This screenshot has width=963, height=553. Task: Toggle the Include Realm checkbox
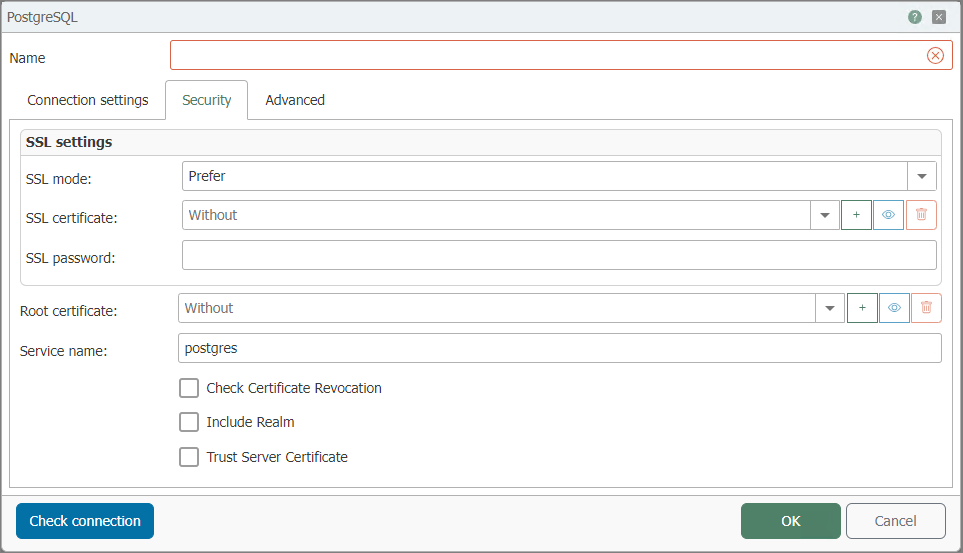tap(189, 422)
